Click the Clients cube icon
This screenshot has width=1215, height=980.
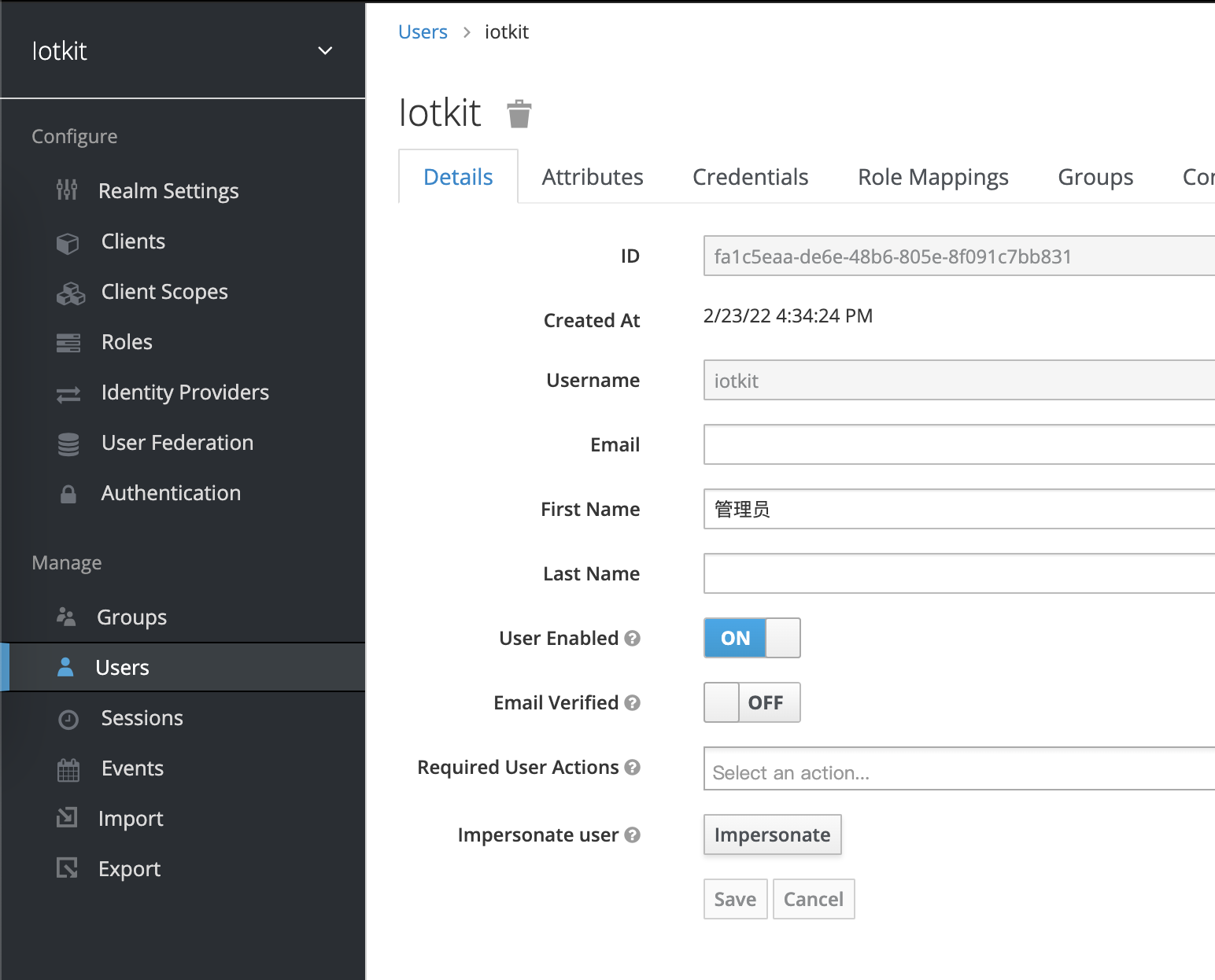coord(68,243)
